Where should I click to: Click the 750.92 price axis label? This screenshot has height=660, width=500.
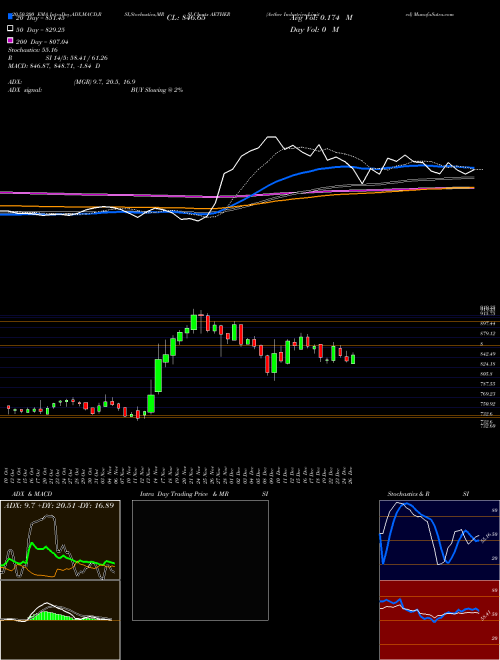coord(487,404)
